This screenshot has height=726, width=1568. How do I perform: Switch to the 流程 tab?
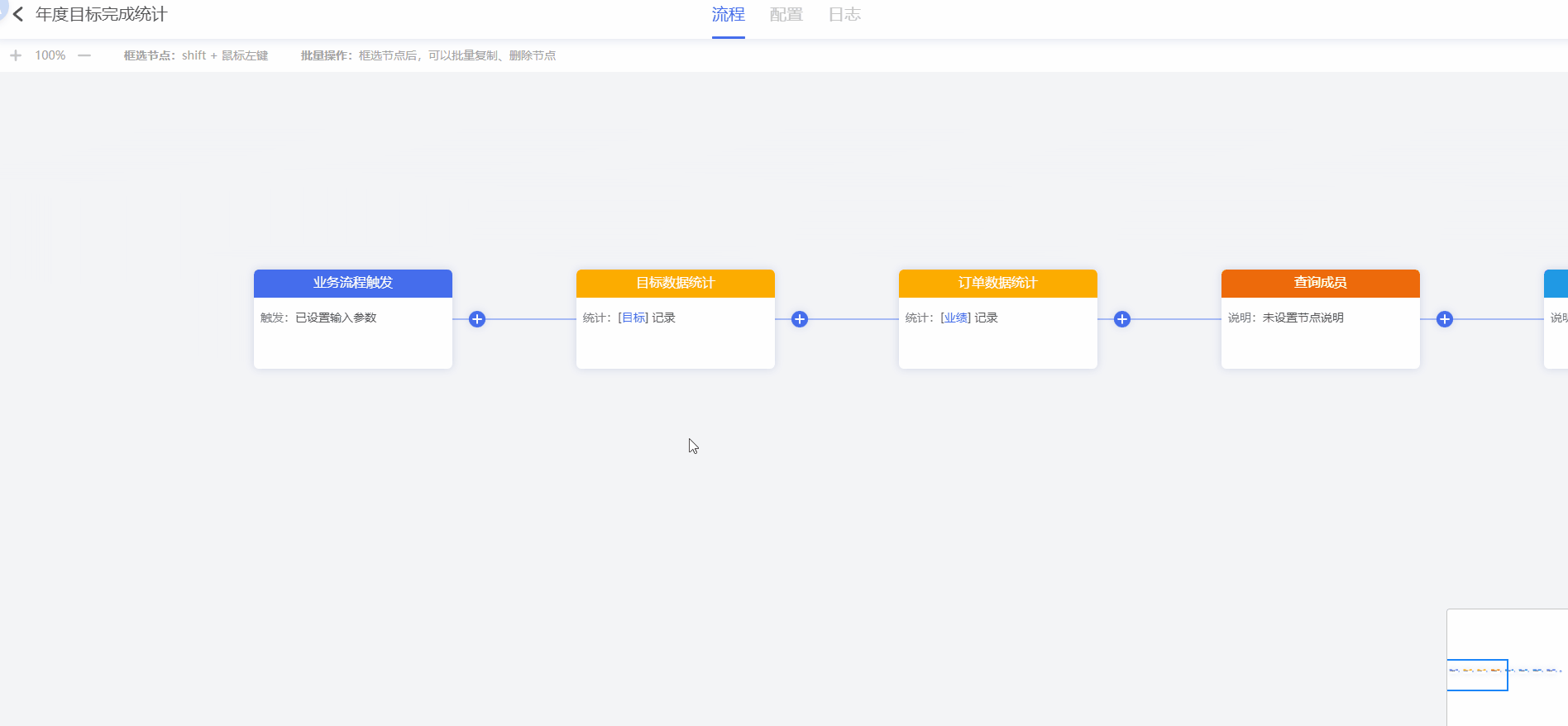click(728, 15)
